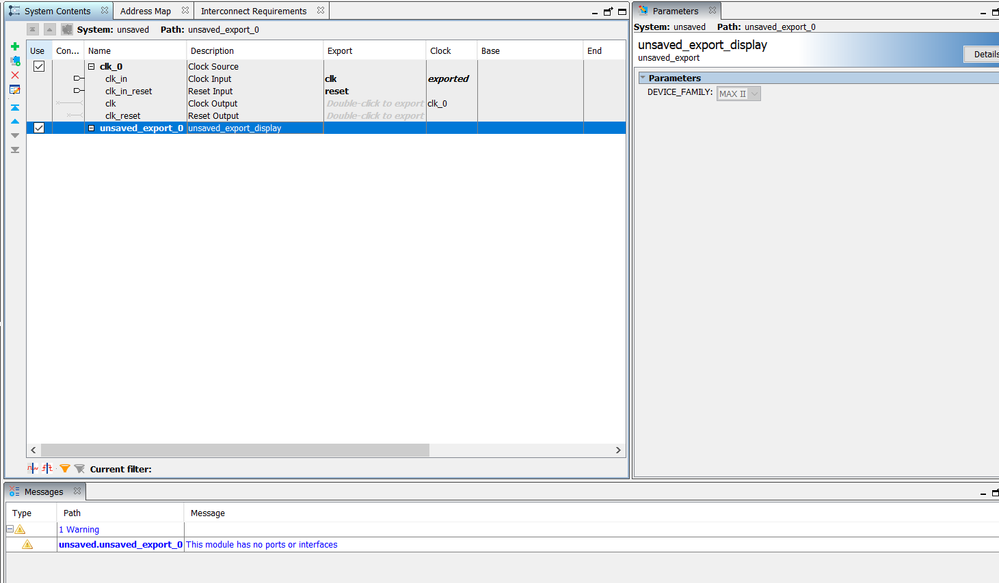Close the System Contents tab

click(104, 10)
